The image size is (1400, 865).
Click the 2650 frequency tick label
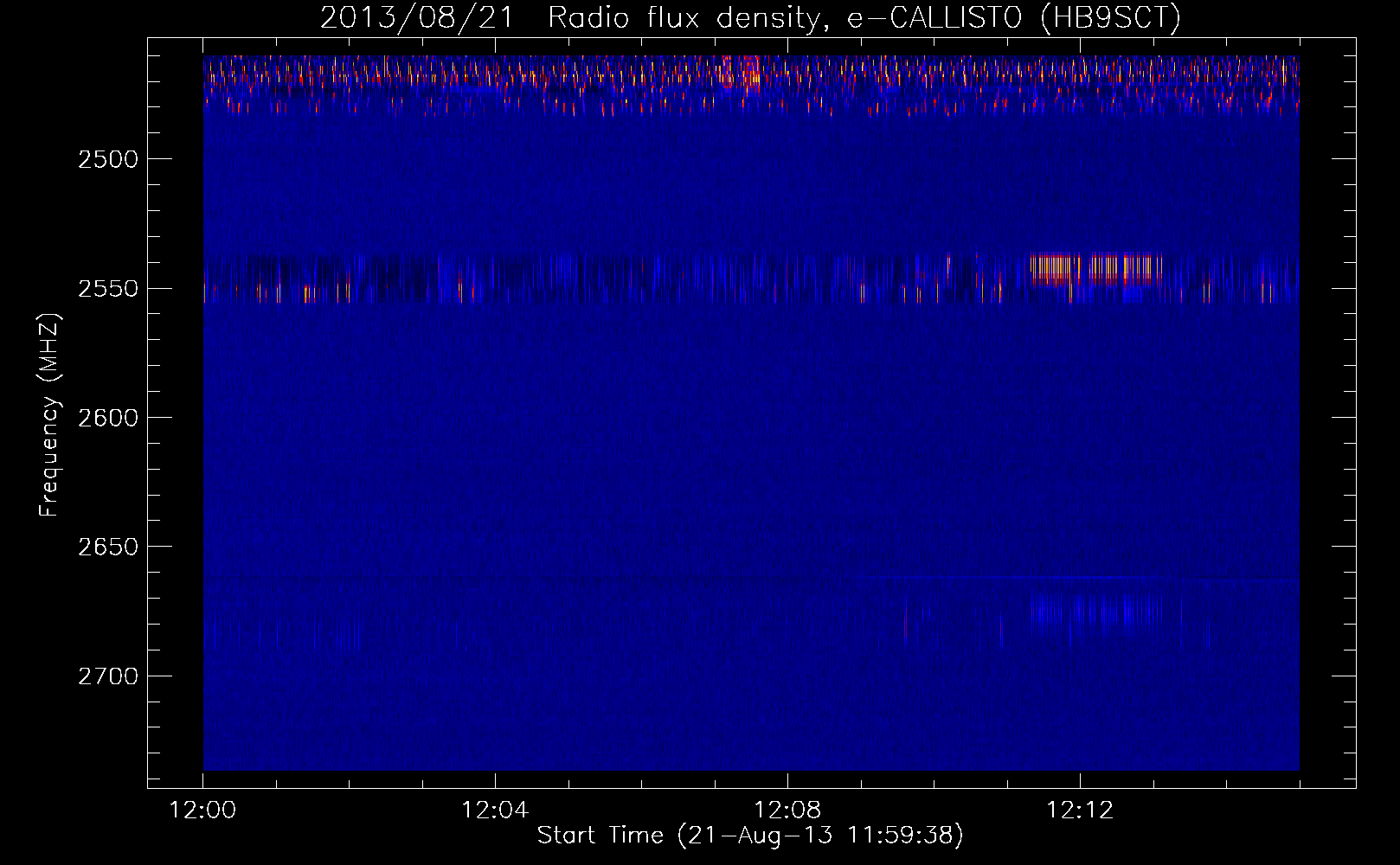tap(108, 547)
